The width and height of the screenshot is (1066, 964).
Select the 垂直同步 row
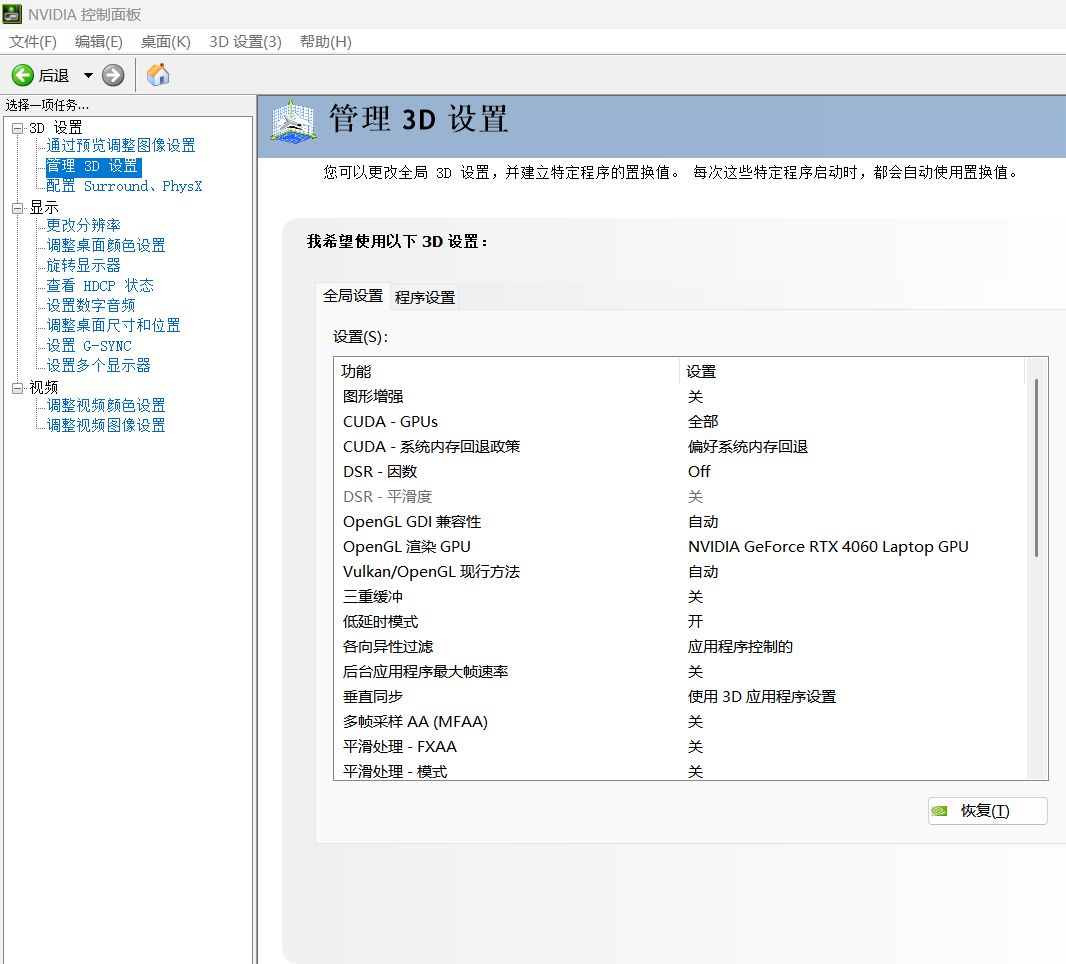pyautogui.click(x=681, y=697)
